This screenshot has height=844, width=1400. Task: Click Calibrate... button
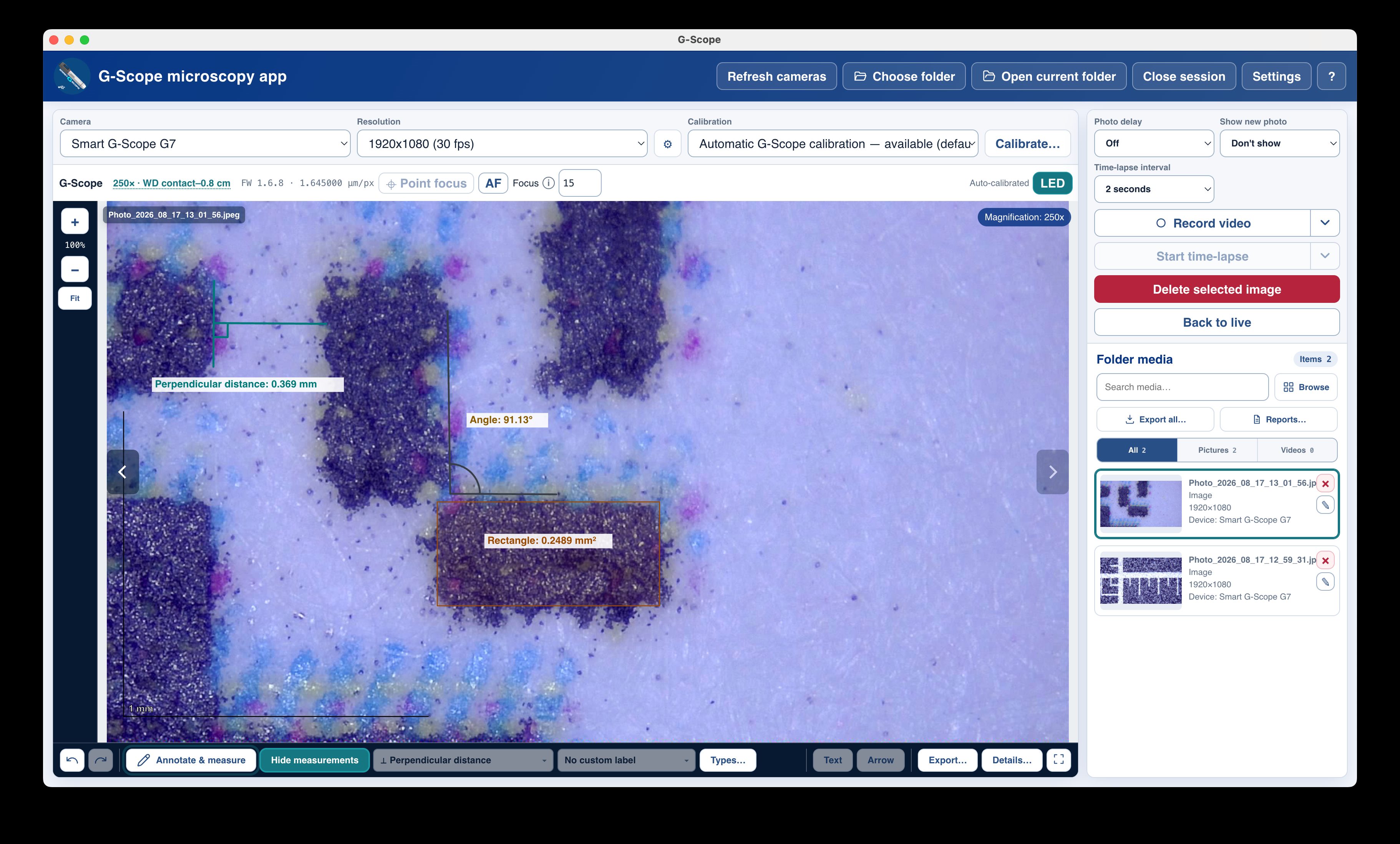[x=1027, y=144]
